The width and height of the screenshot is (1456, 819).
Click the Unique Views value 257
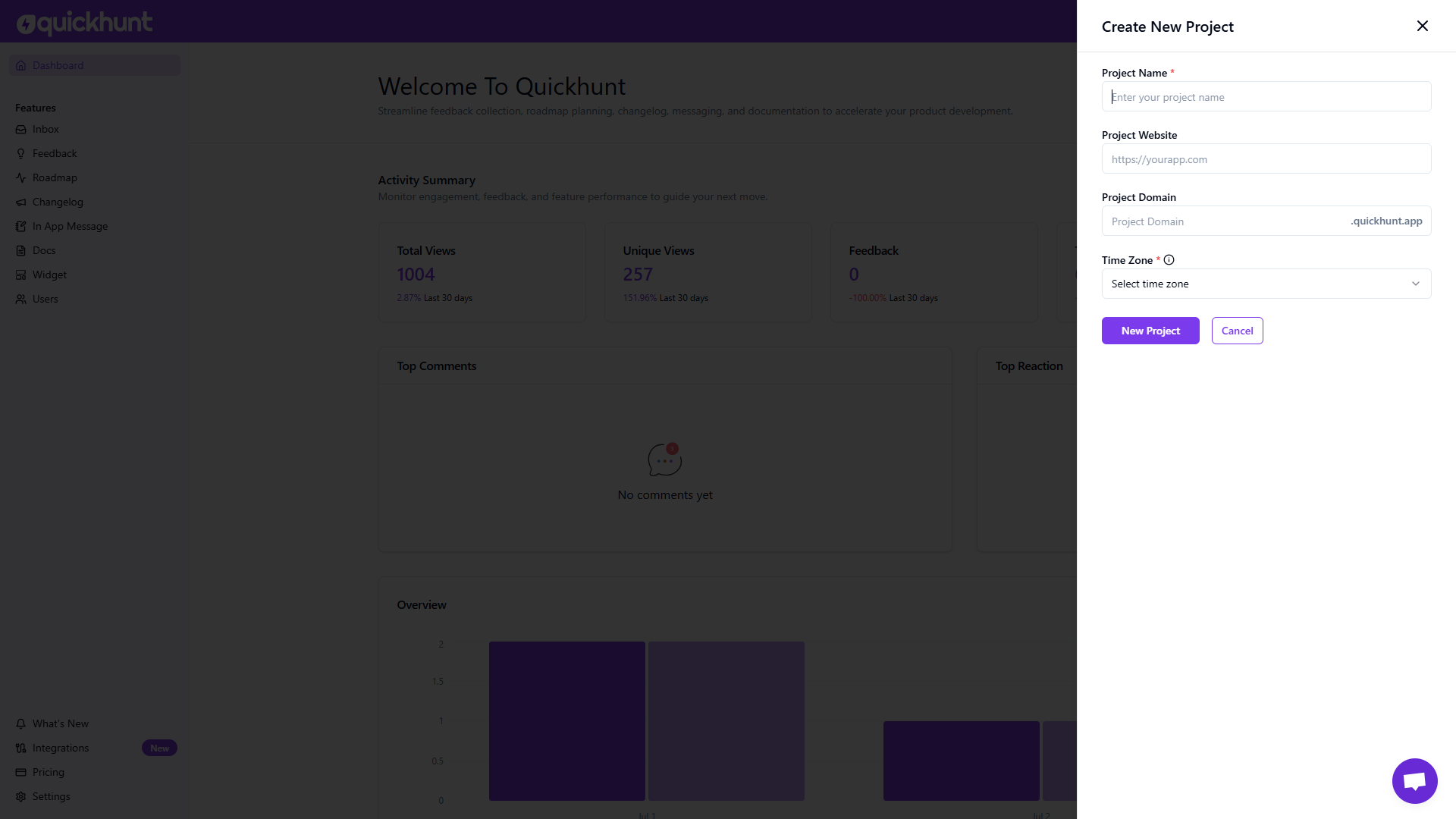pos(638,275)
